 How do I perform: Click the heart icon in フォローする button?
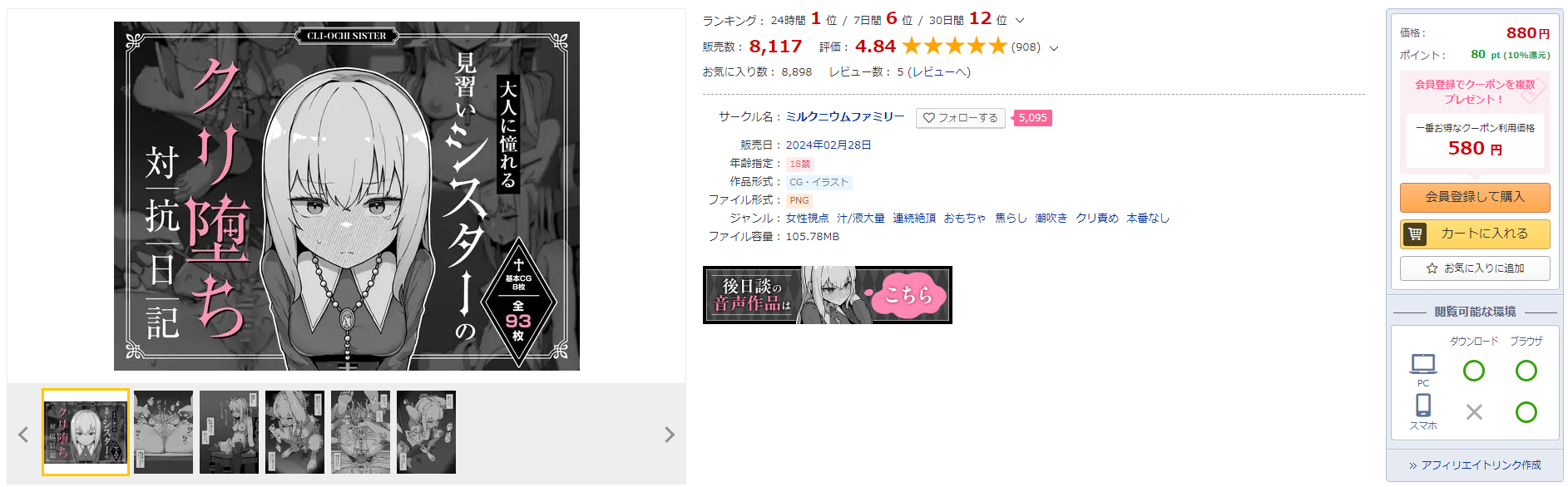click(929, 118)
